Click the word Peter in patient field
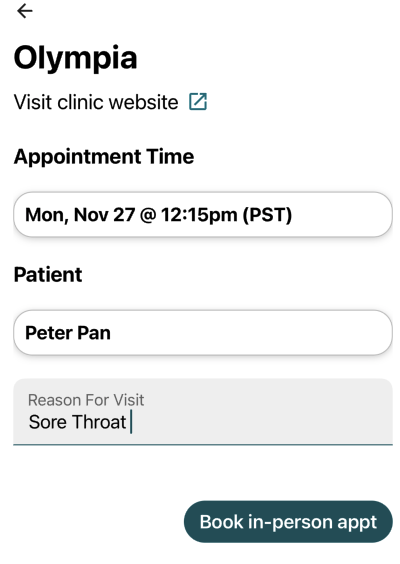 coord(49,333)
